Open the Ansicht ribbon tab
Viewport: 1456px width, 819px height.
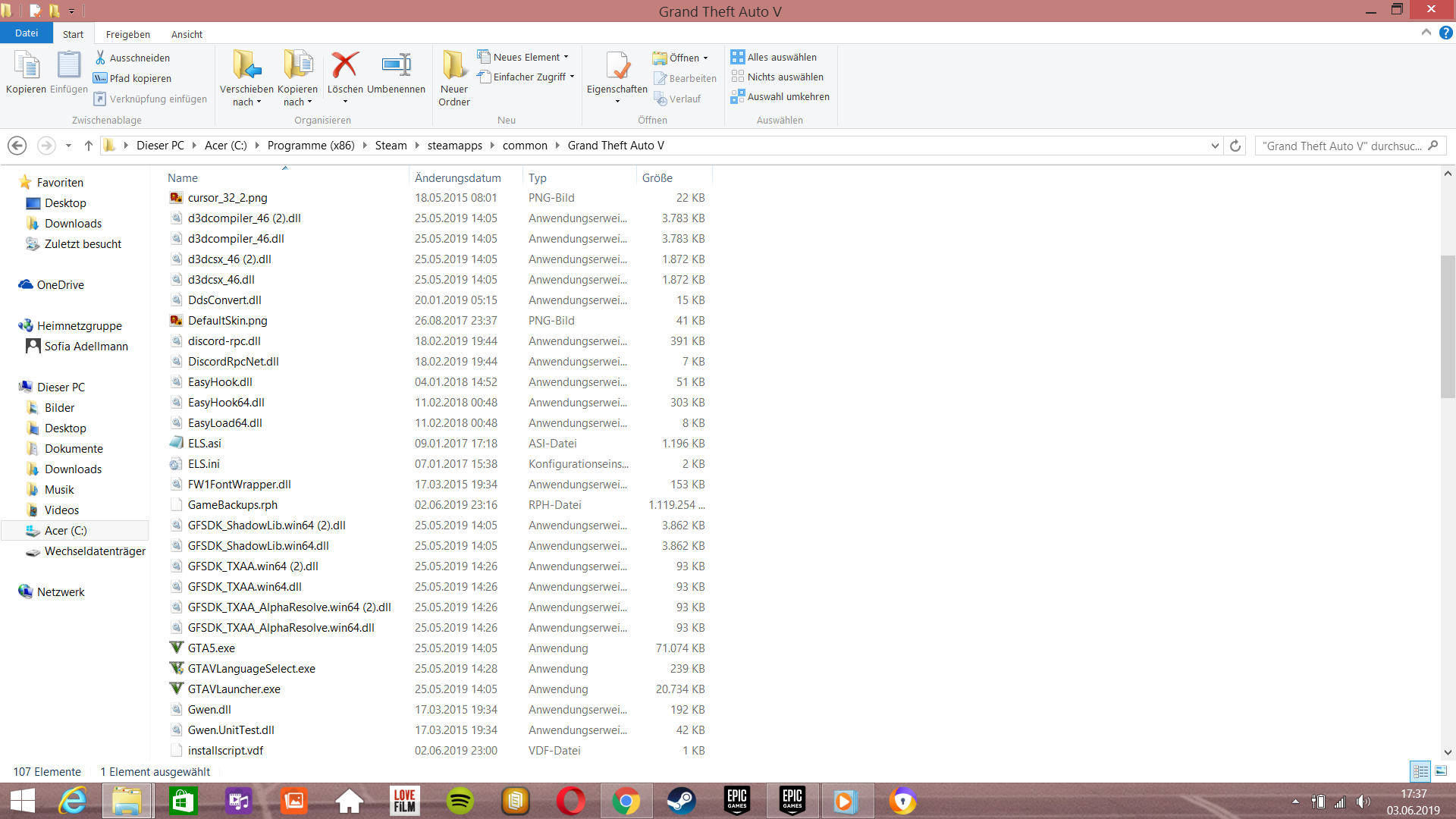pos(187,34)
